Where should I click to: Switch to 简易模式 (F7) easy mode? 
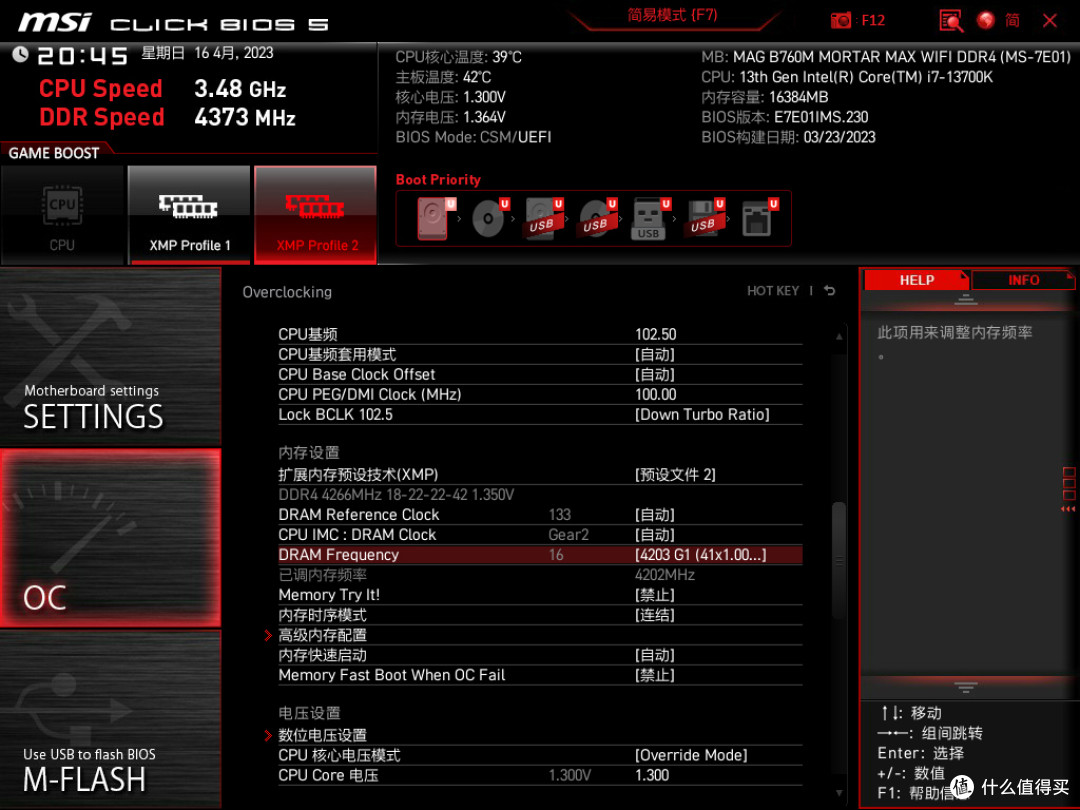click(672, 15)
